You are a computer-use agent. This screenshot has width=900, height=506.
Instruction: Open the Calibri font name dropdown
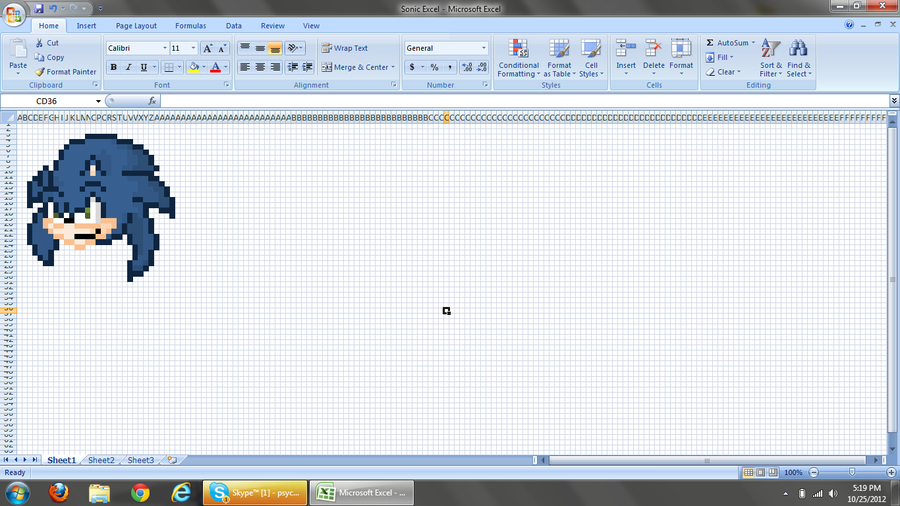coord(165,48)
